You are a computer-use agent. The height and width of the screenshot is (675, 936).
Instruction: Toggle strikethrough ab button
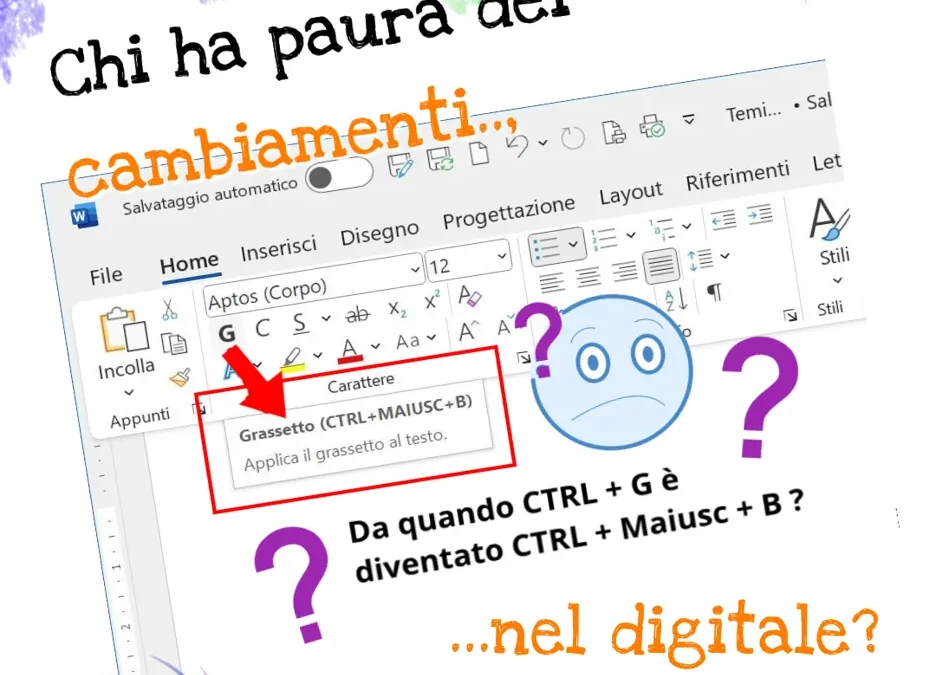358,314
